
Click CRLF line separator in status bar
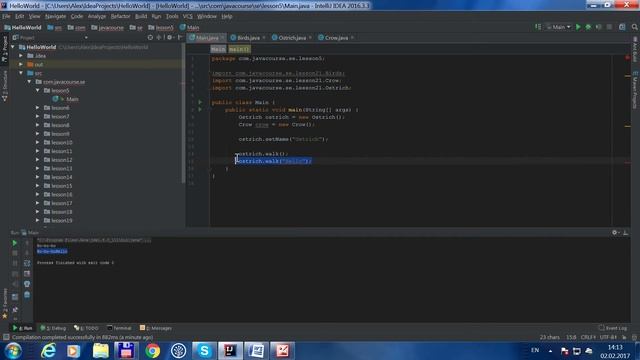[x=588, y=337]
